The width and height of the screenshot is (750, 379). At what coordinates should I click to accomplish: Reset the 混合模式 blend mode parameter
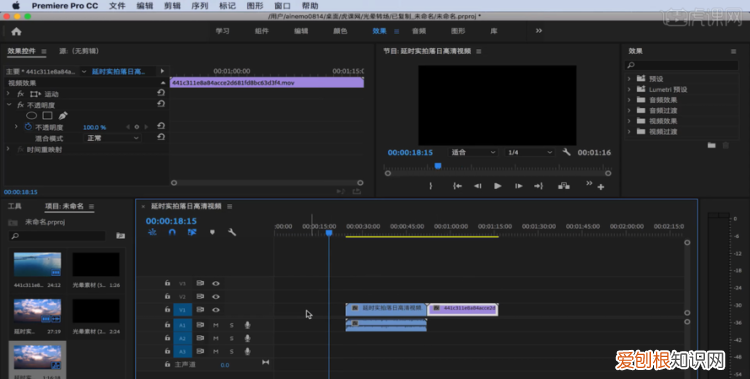tap(161, 137)
